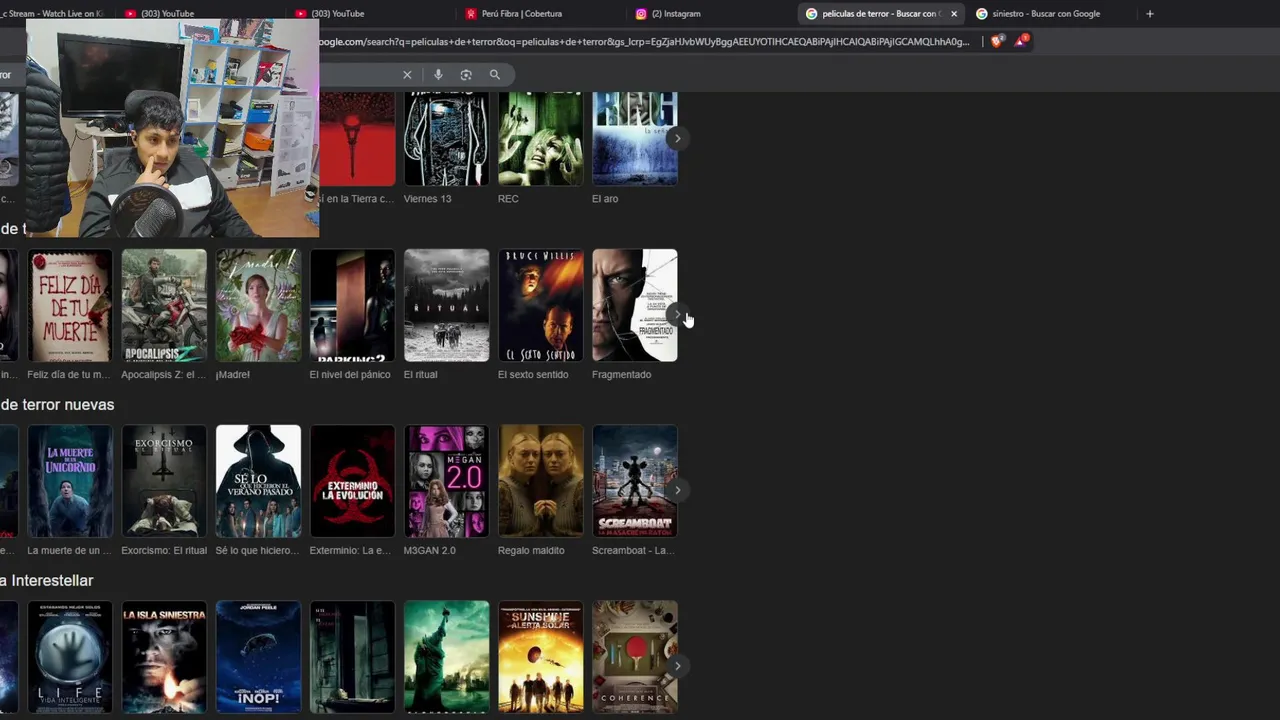
Task: Click the 'Apocalipsis Z: el ...' caption
Action: tap(163, 375)
